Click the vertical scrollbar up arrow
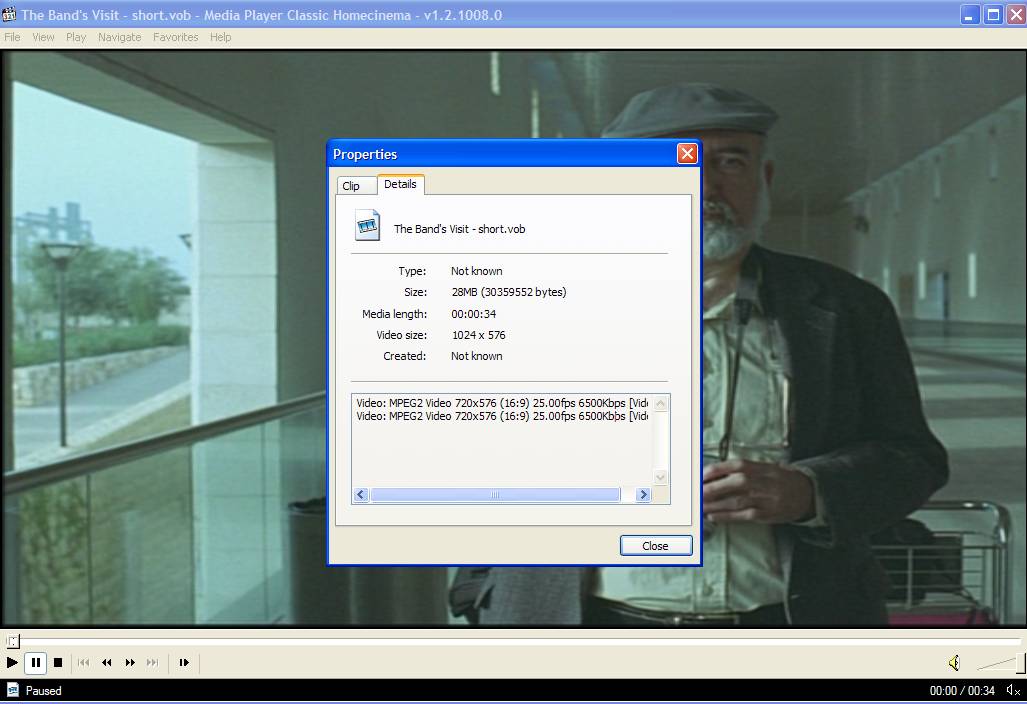This screenshot has height=704, width=1027. (x=660, y=403)
